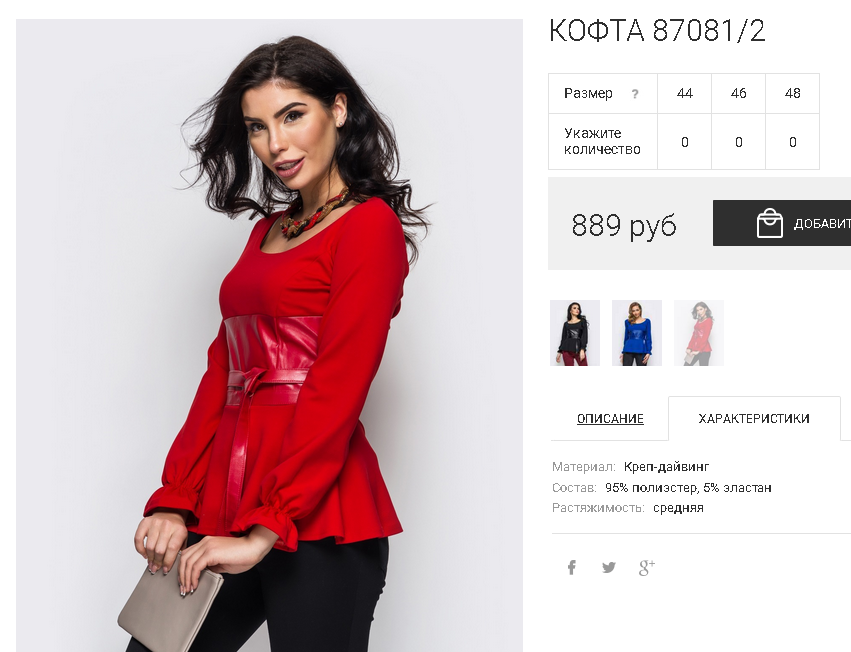The width and height of the screenshot is (851, 652).
Task: Click size 46 column header
Action: pyautogui.click(x=739, y=93)
